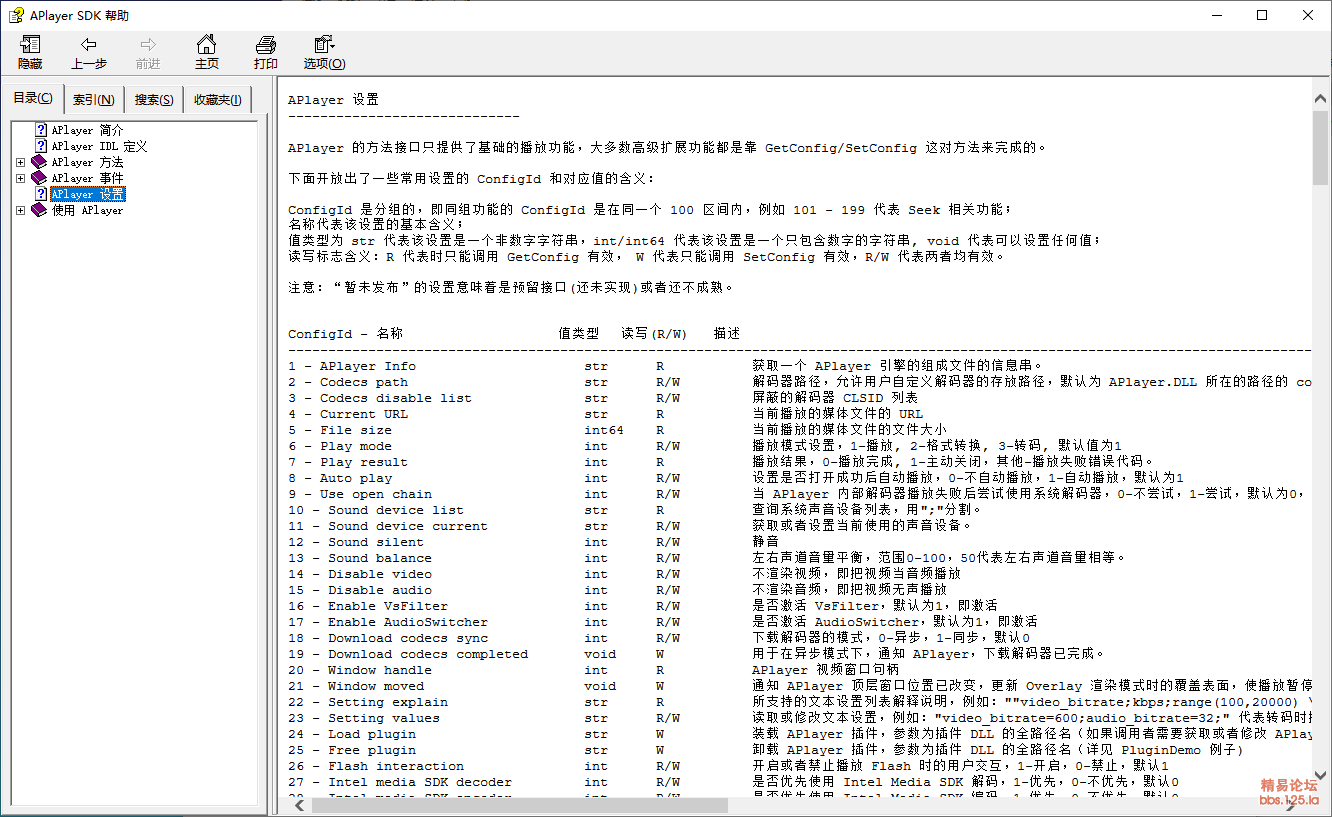Select 使用 APlayer in the tree

88,210
